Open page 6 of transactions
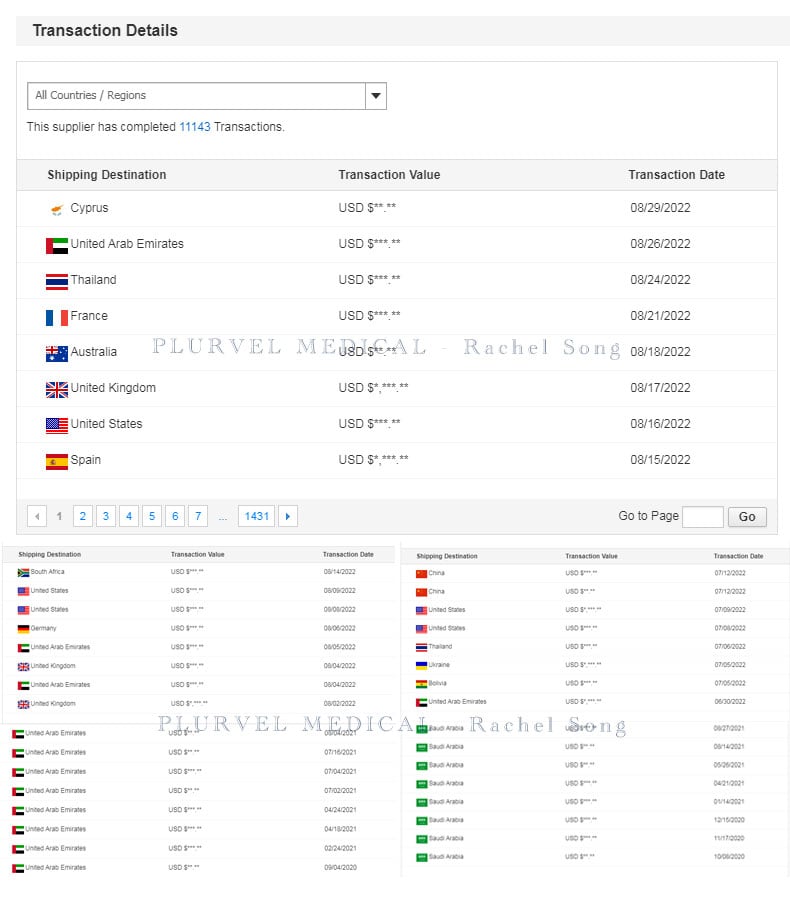The width and height of the screenshot is (790, 906). pyautogui.click(x=175, y=516)
